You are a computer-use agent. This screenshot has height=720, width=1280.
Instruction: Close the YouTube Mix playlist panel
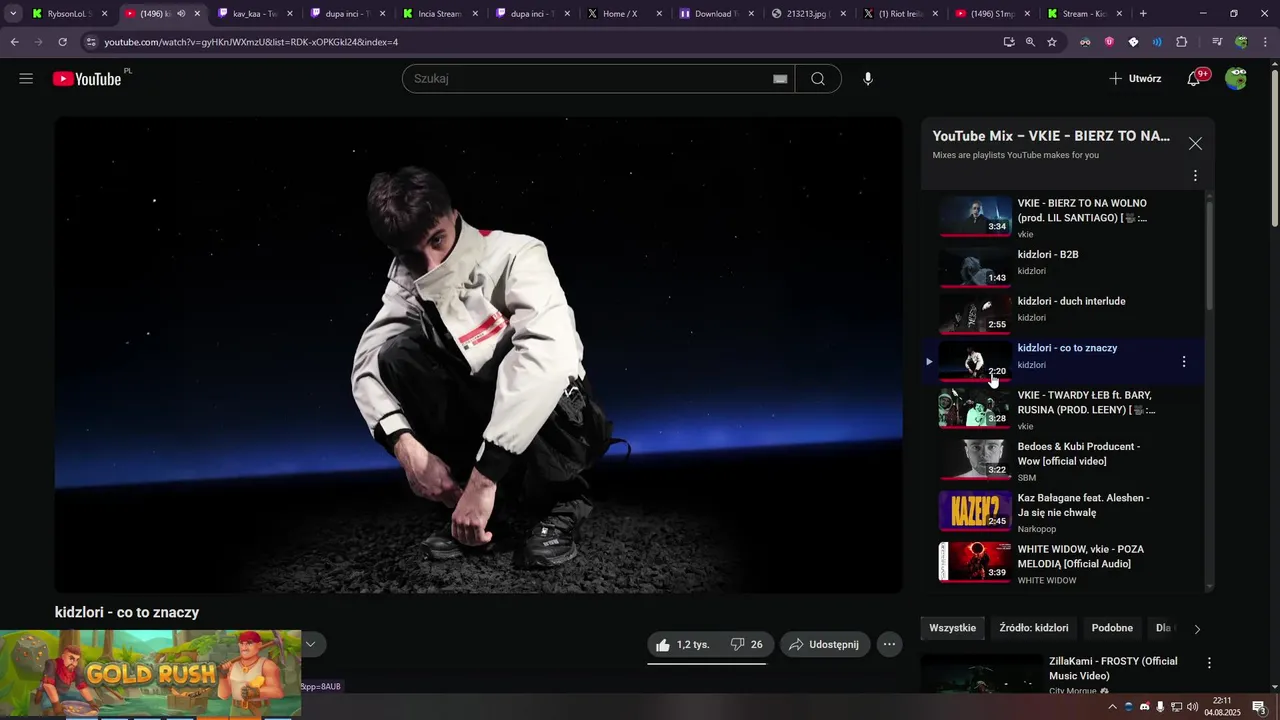(x=1195, y=144)
